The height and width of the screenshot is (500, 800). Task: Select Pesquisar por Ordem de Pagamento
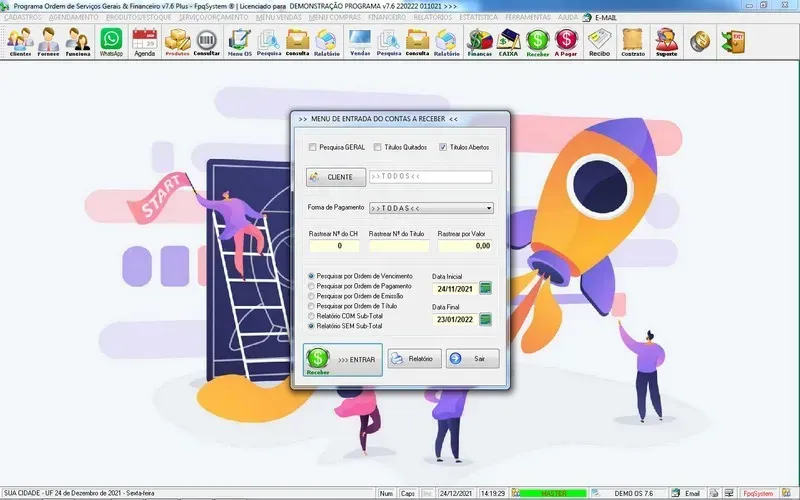click(x=312, y=286)
